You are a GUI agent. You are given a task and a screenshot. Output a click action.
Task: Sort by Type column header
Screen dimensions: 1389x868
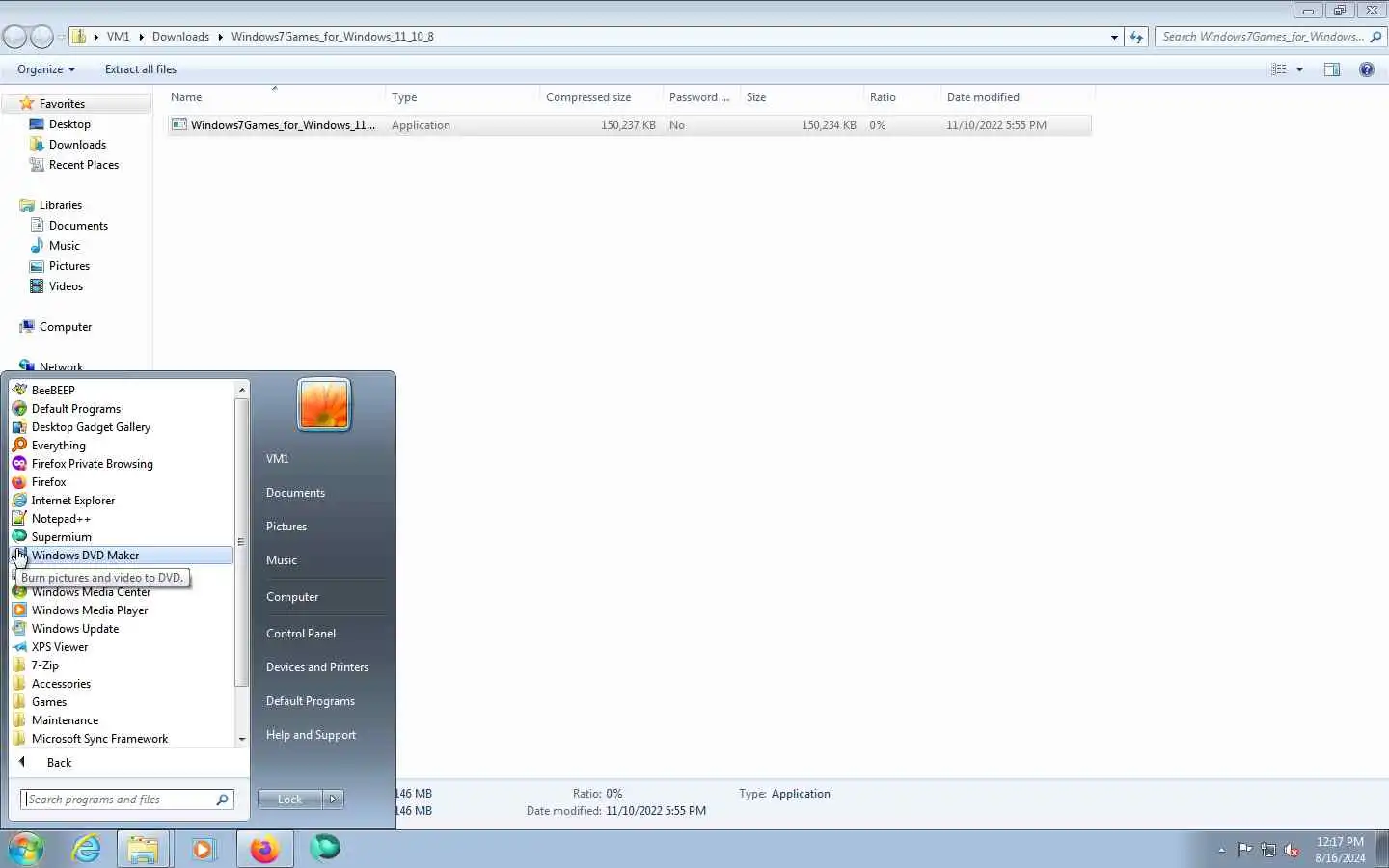pos(462,96)
